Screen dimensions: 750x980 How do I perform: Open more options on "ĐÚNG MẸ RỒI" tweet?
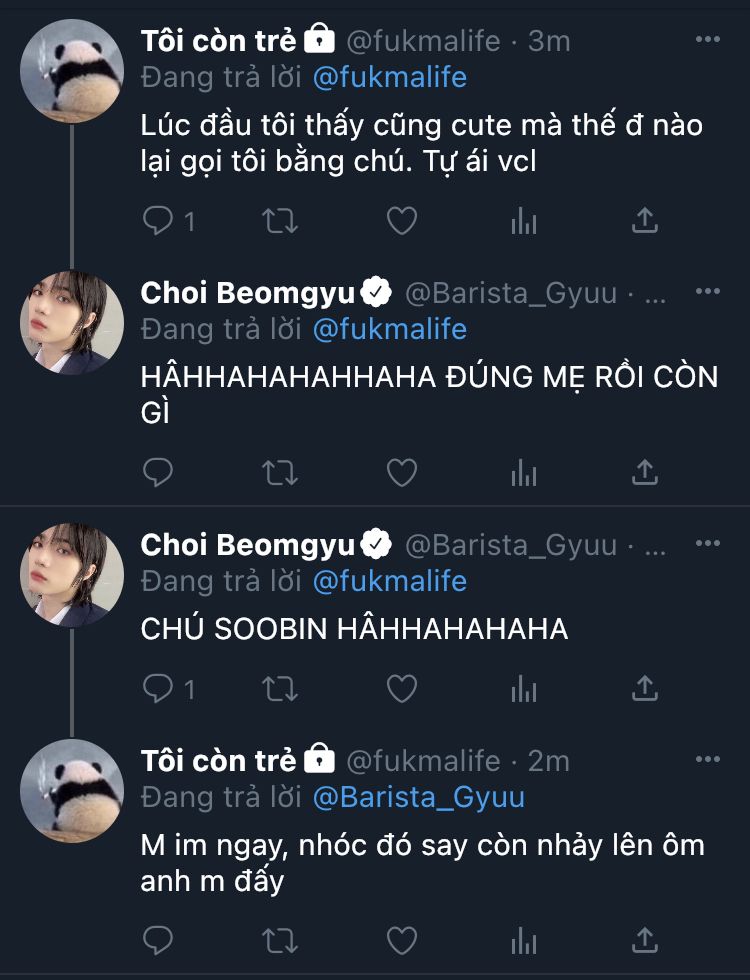point(707,292)
